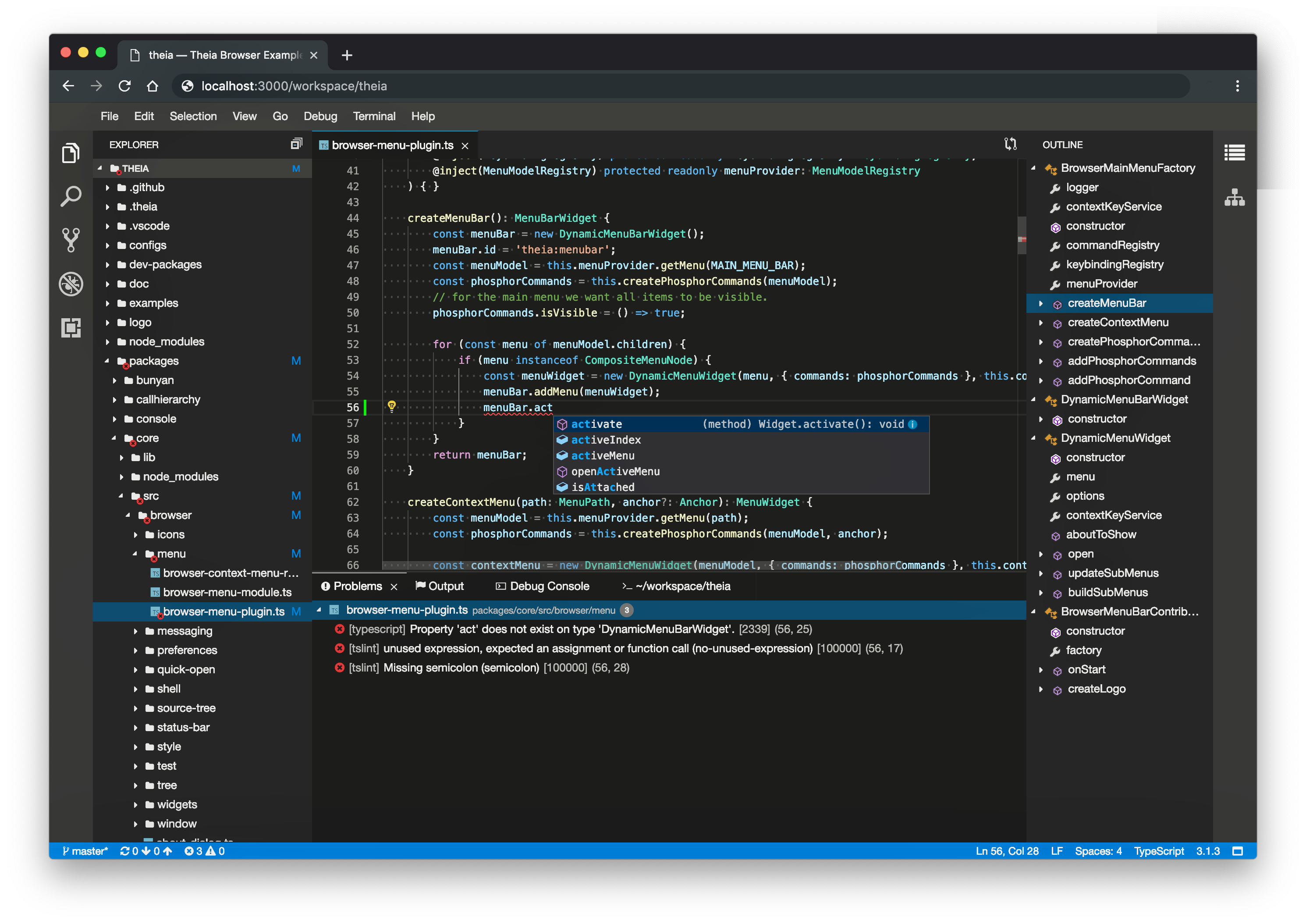Click the TypeScript language mode in status bar
The height and width of the screenshot is (924, 1306).
pos(1158,851)
